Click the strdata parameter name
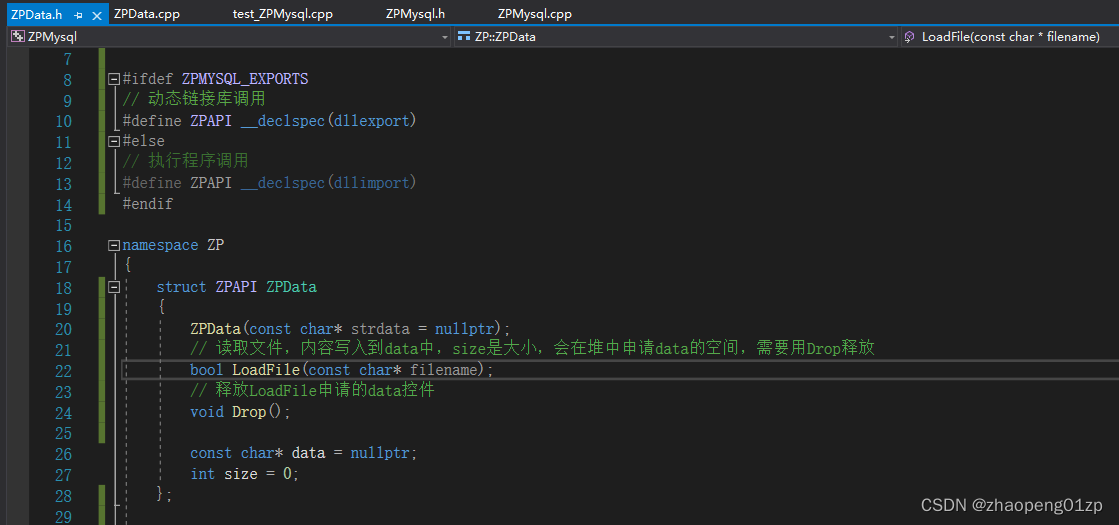This screenshot has height=525, width=1119. click(380, 329)
